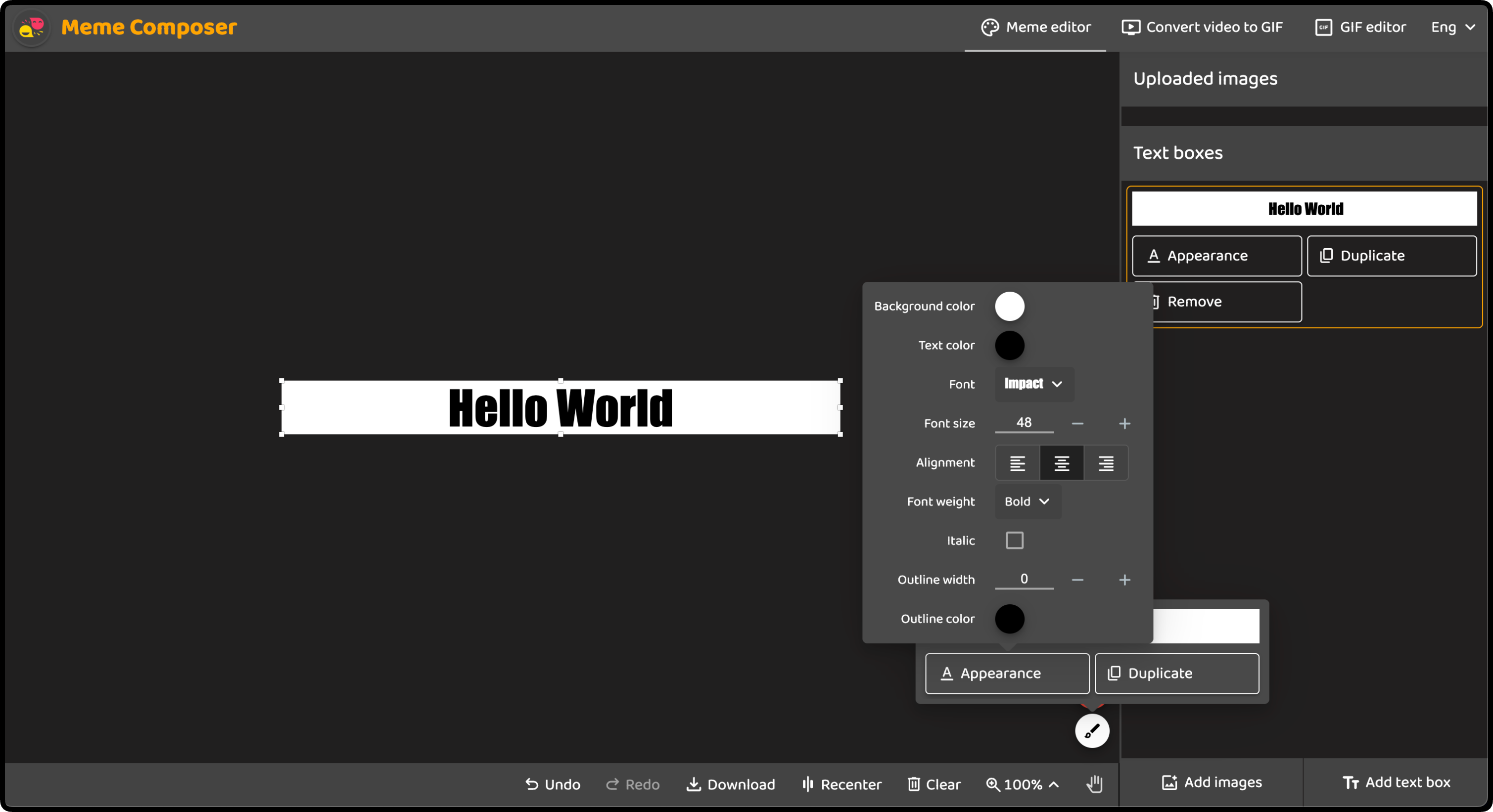Download the meme image
This screenshot has height=812, width=1493.
coord(730,784)
